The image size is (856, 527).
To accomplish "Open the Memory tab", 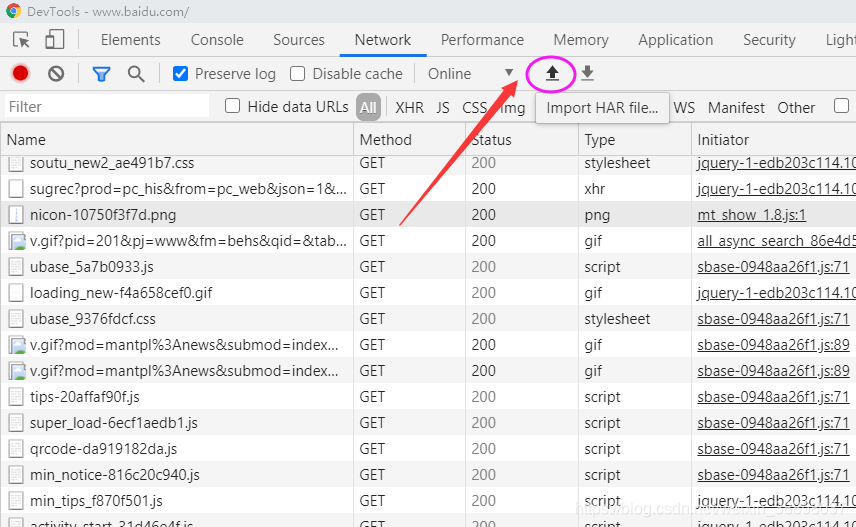I will click(x=581, y=40).
